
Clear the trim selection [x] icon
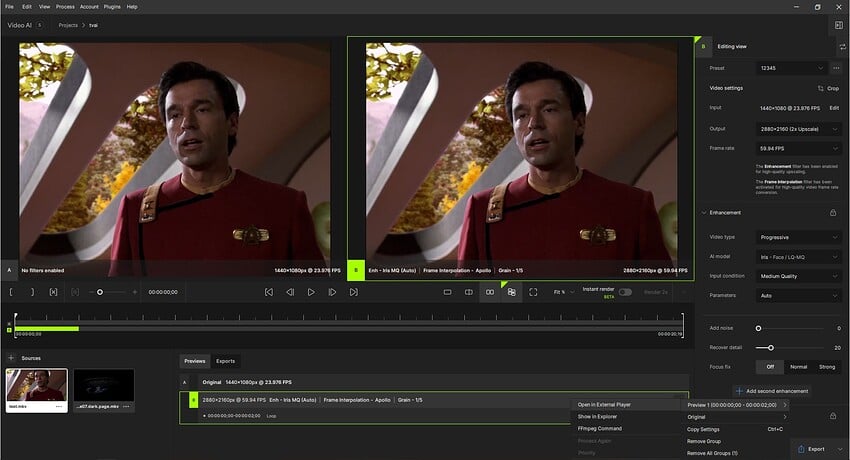53,292
